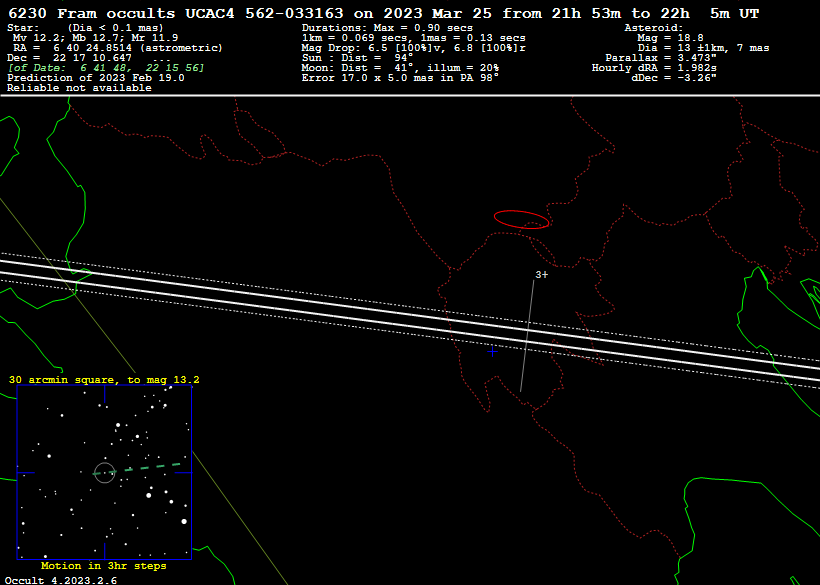Click 'Durations: Max = 0.90 secs' text
The height and width of the screenshot is (585, 820).
[387, 28]
